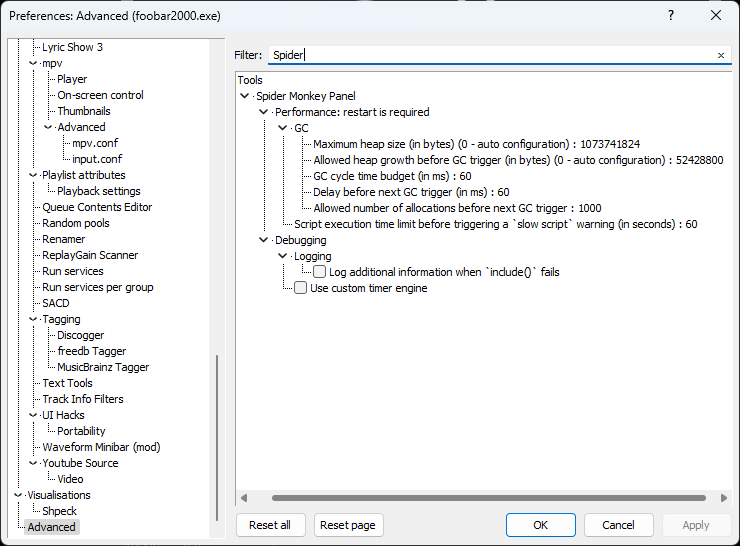This screenshot has height=546, width=740.
Task: Select the Advanced page at tree bottom
Action: click(x=51, y=527)
